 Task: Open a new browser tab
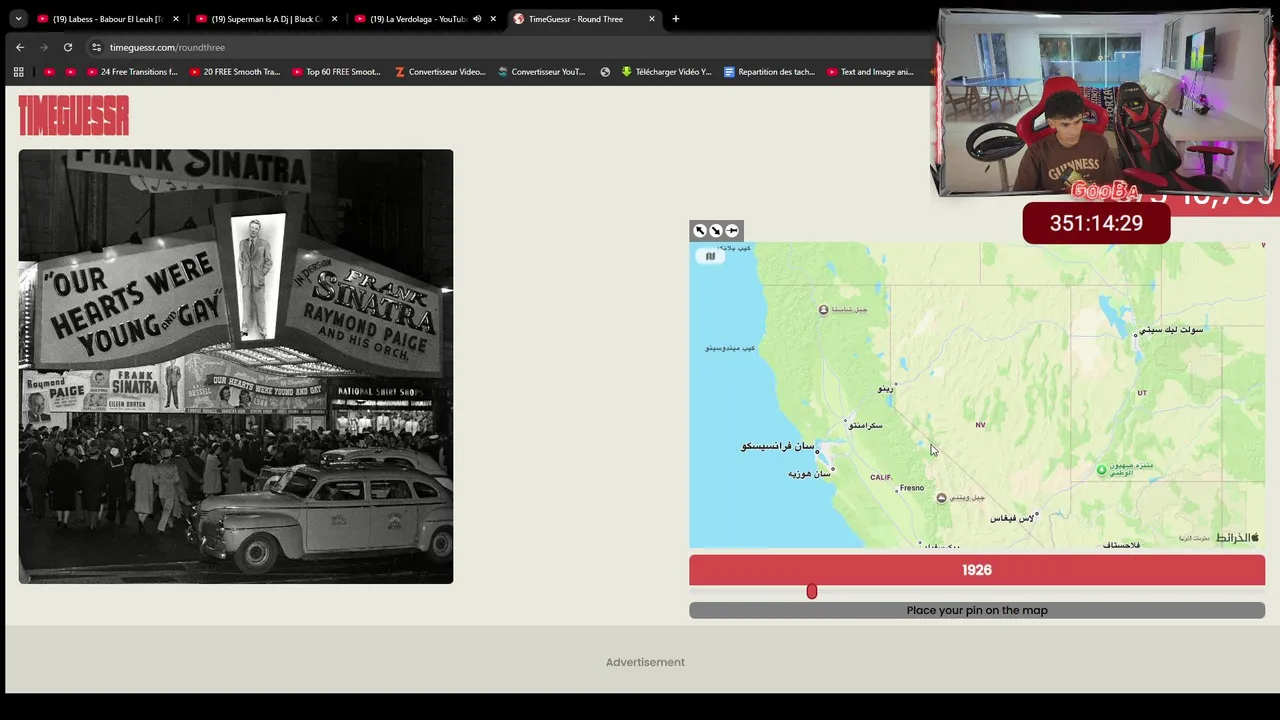tap(675, 18)
